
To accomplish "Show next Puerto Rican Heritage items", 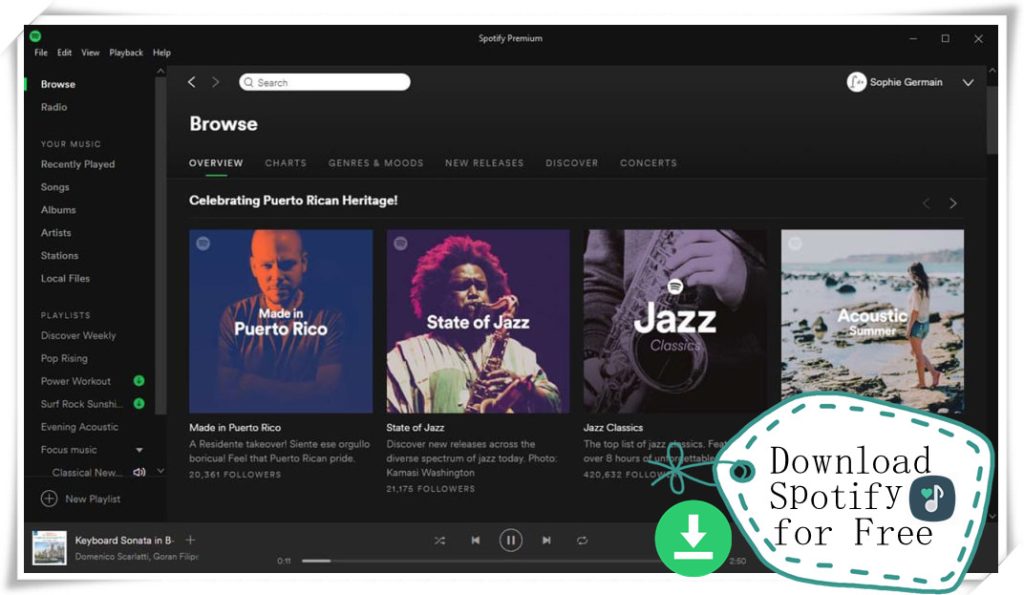I will (953, 203).
